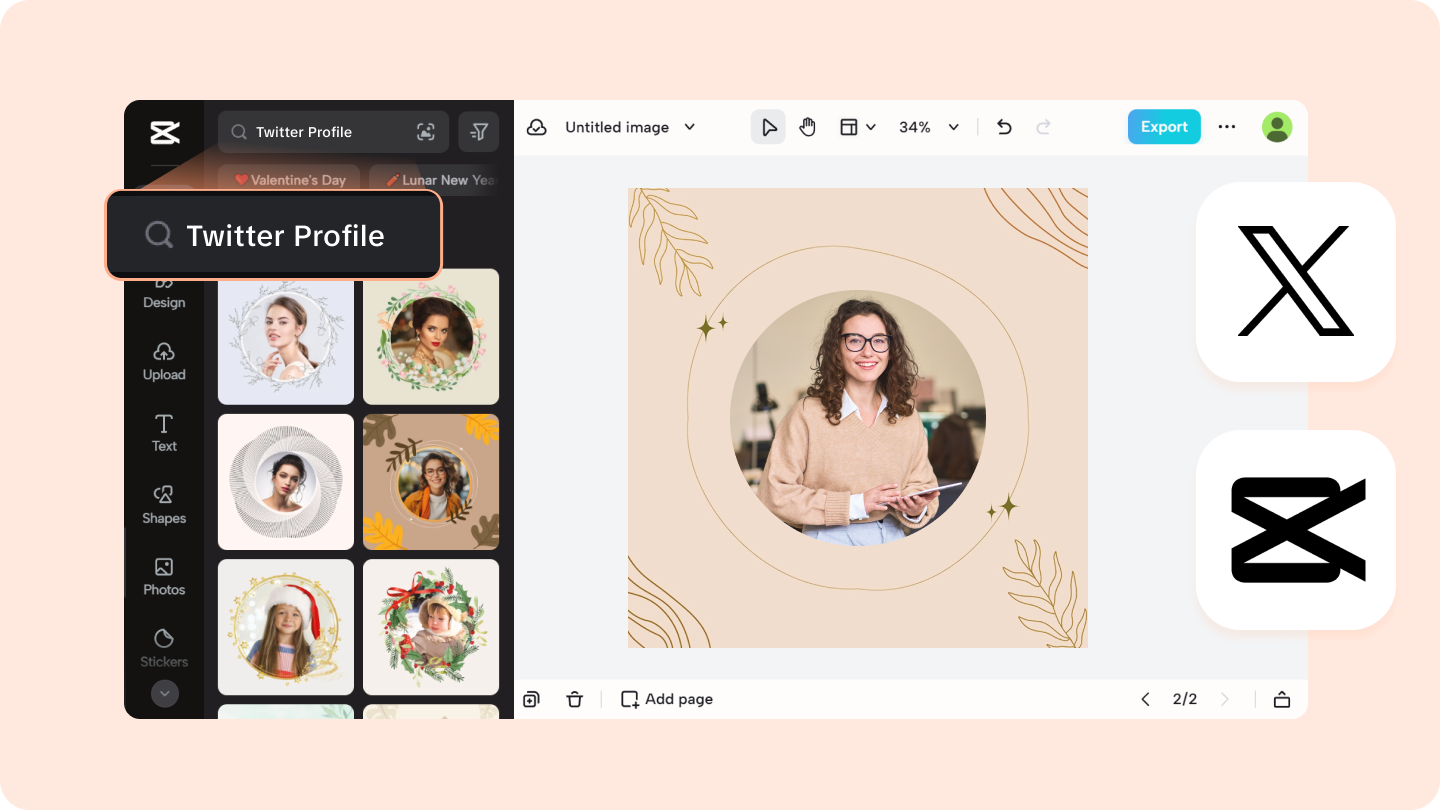The height and width of the screenshot is (810, 1440).
Task: Open the user profile avatar menu
Action: [x=1277, y=127]
